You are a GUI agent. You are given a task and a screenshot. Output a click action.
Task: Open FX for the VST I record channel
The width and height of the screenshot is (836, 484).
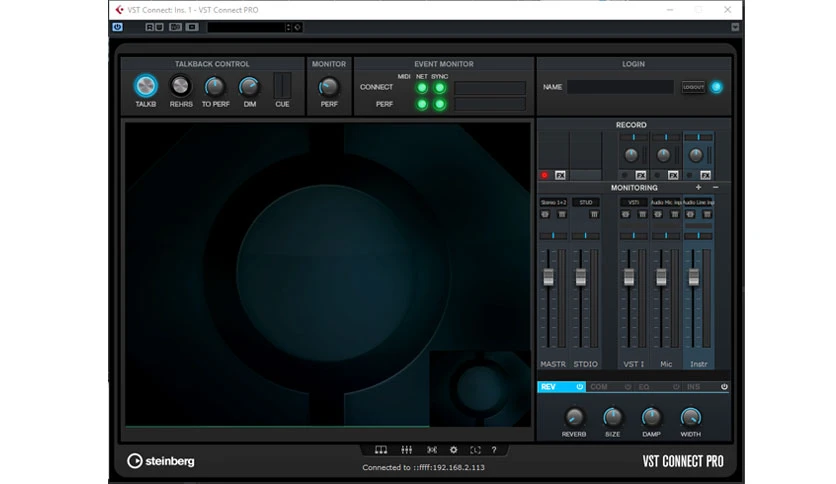click(x=641, y=175)
